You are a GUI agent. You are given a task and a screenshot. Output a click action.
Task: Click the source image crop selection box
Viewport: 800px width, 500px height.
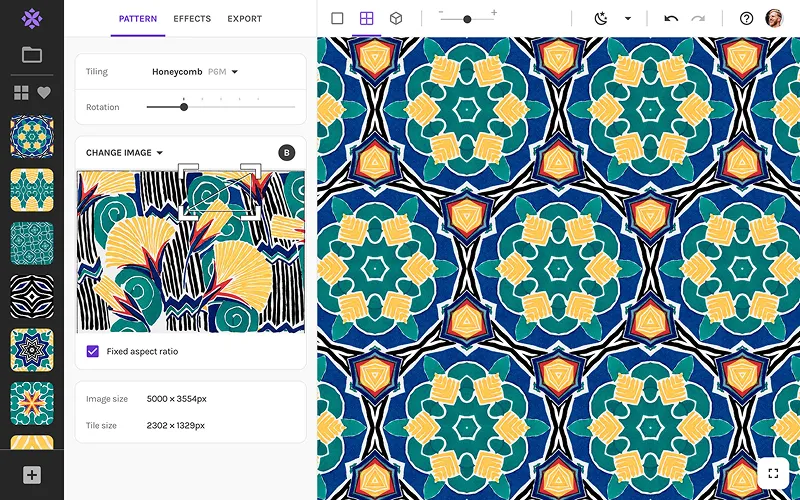pyautogui.click(x=219, y=192)
